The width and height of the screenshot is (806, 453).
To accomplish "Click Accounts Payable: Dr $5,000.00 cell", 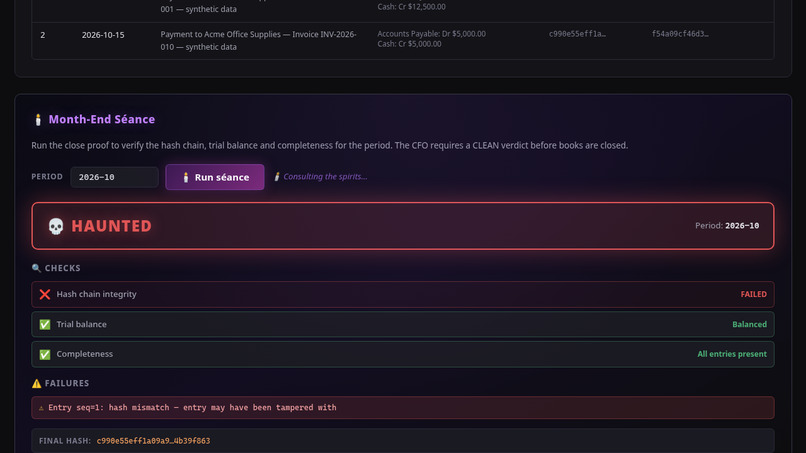I will click(x=431, y=33).
